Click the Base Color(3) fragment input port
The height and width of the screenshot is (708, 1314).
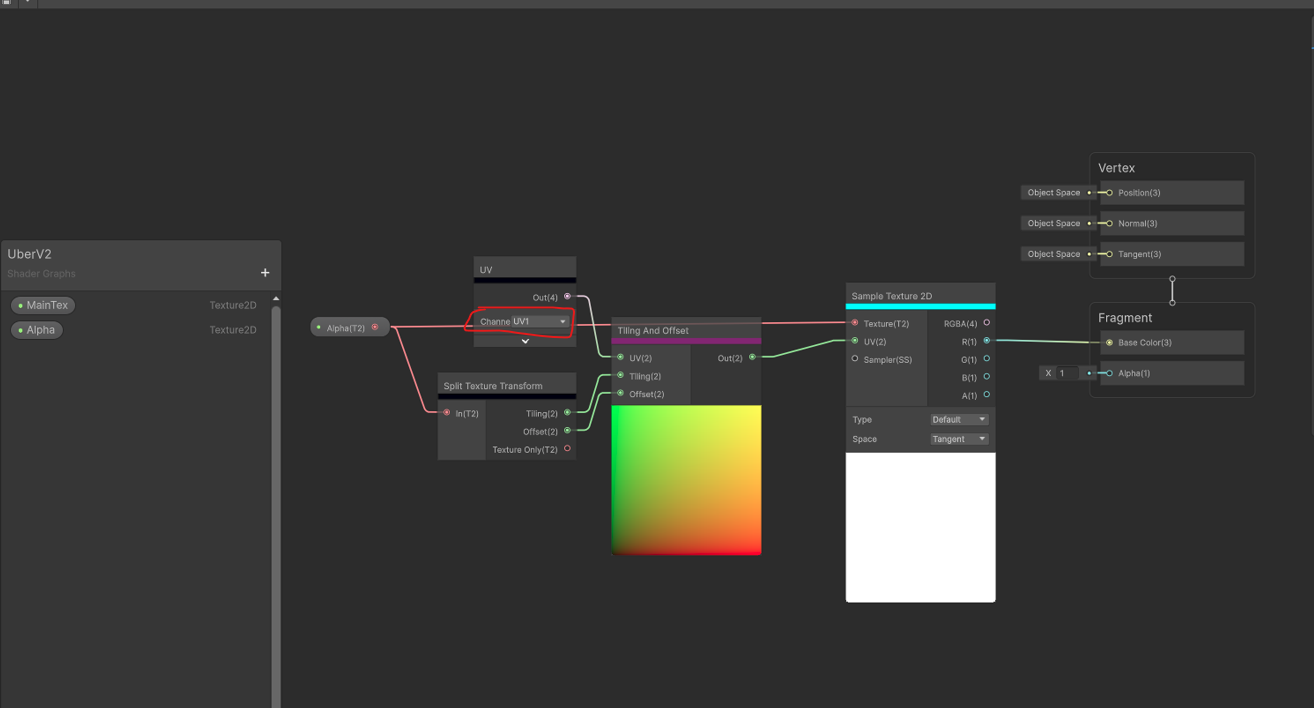[x=1109, y=343]
